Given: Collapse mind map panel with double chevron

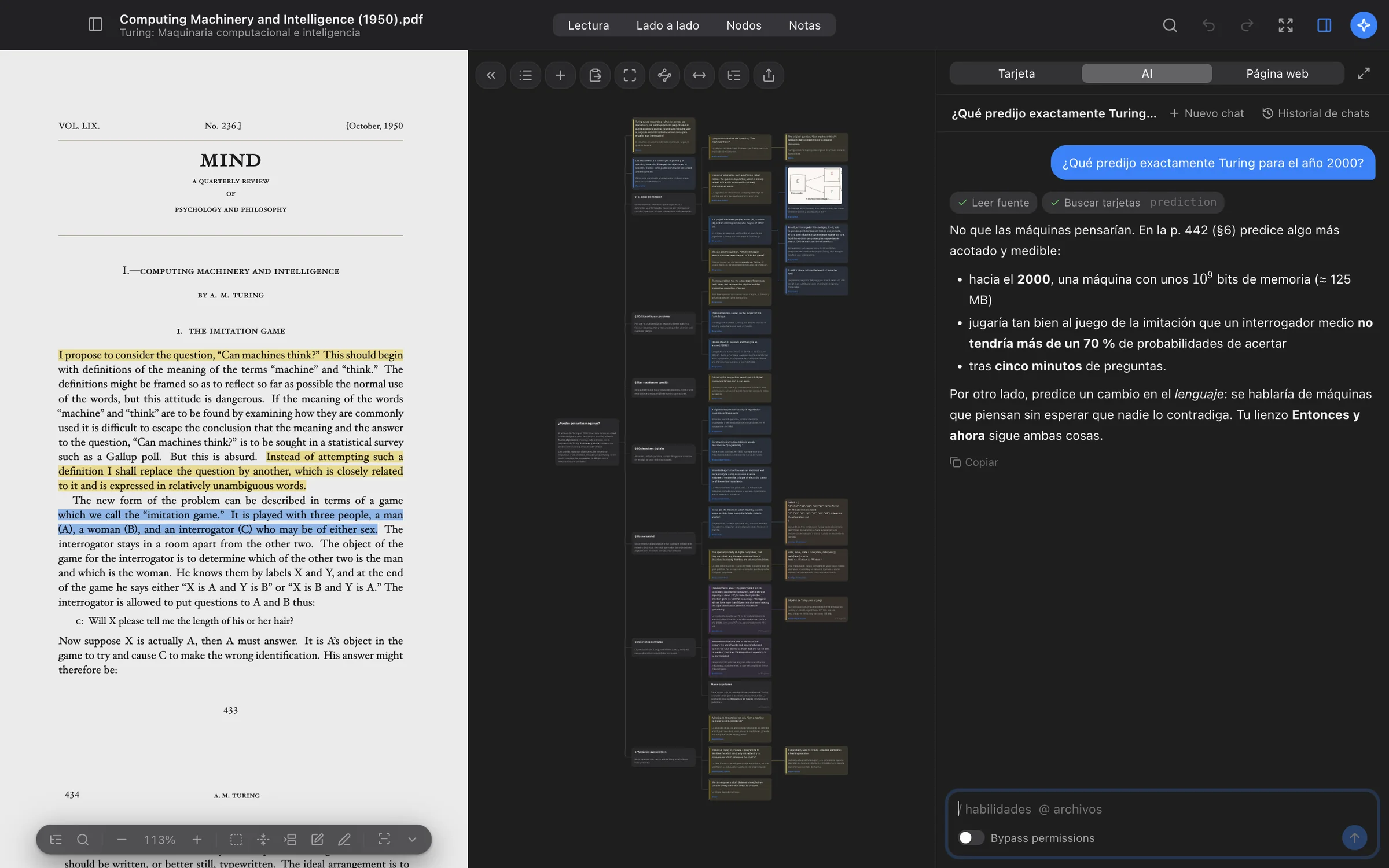Looking at the screenshot, I should 491,75.
